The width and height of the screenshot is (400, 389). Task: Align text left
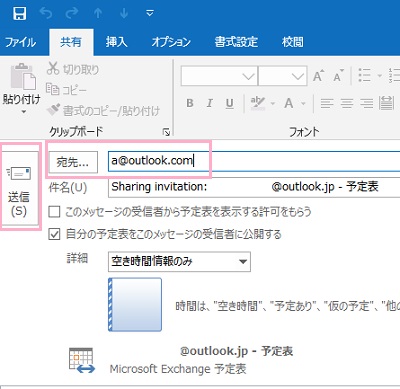(x=327, y=103)
